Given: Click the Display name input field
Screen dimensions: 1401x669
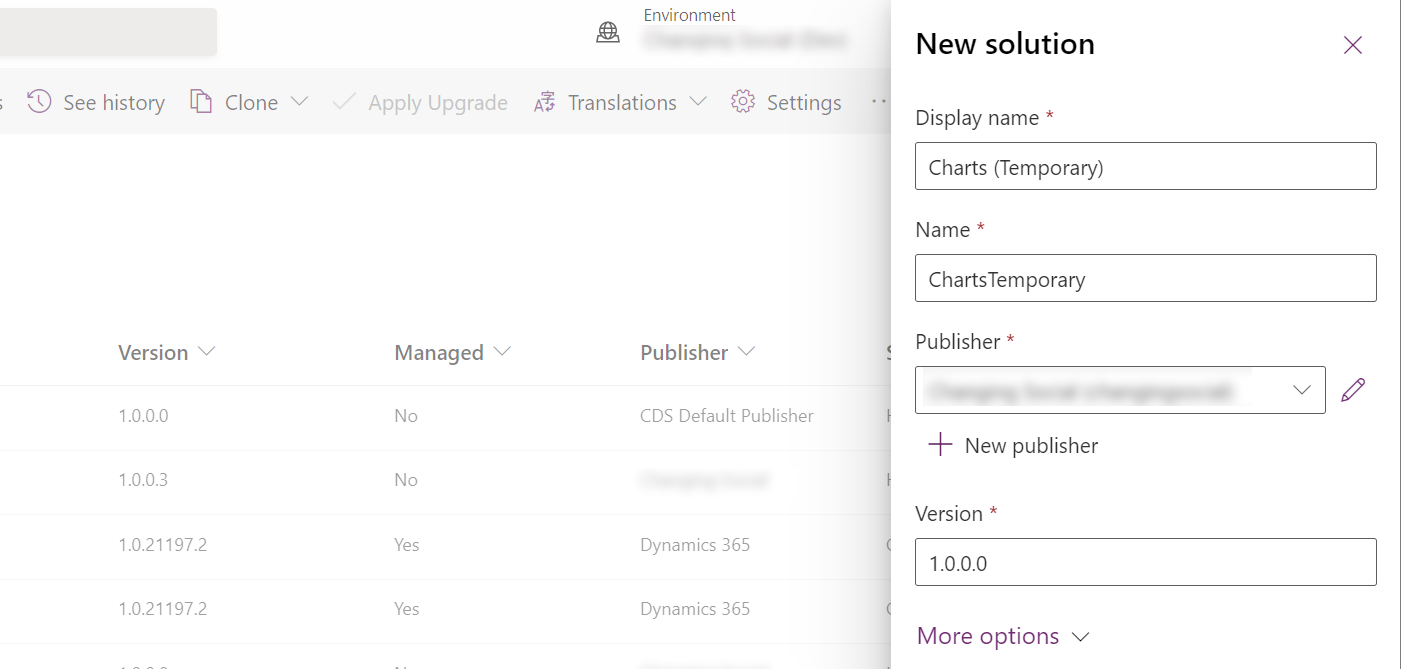Looking at the screenshot, I should tap(1145, 166).
